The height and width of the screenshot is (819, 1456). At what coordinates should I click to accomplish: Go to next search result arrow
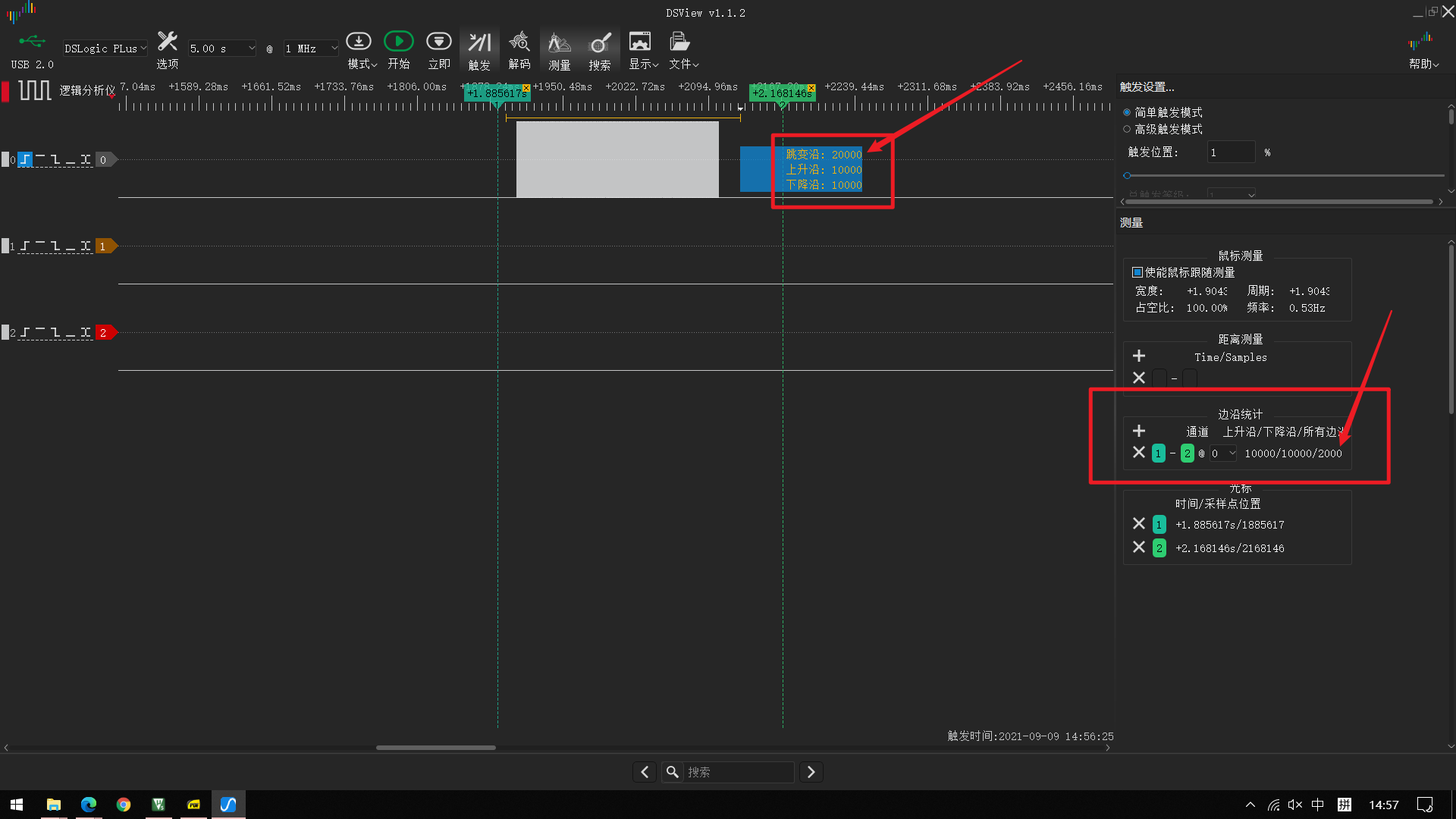click(811, 772)
